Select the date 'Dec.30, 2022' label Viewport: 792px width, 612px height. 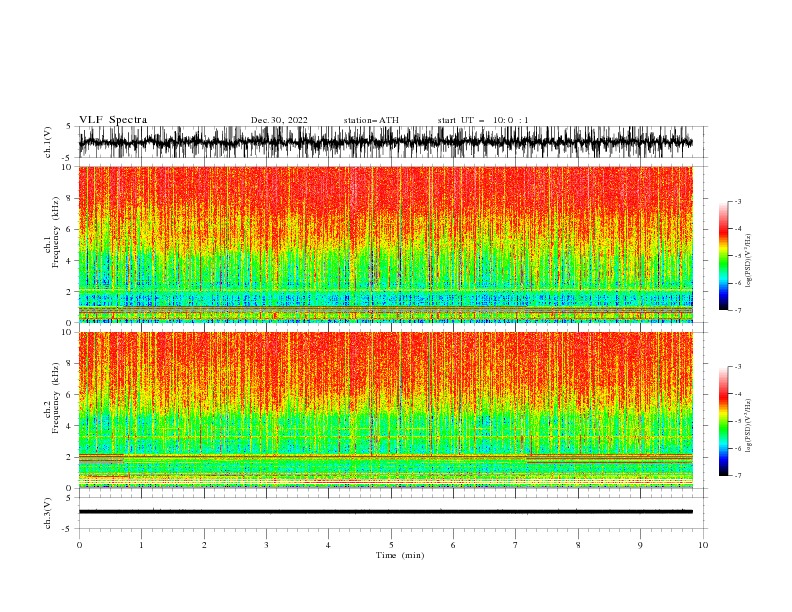point(279,120)
